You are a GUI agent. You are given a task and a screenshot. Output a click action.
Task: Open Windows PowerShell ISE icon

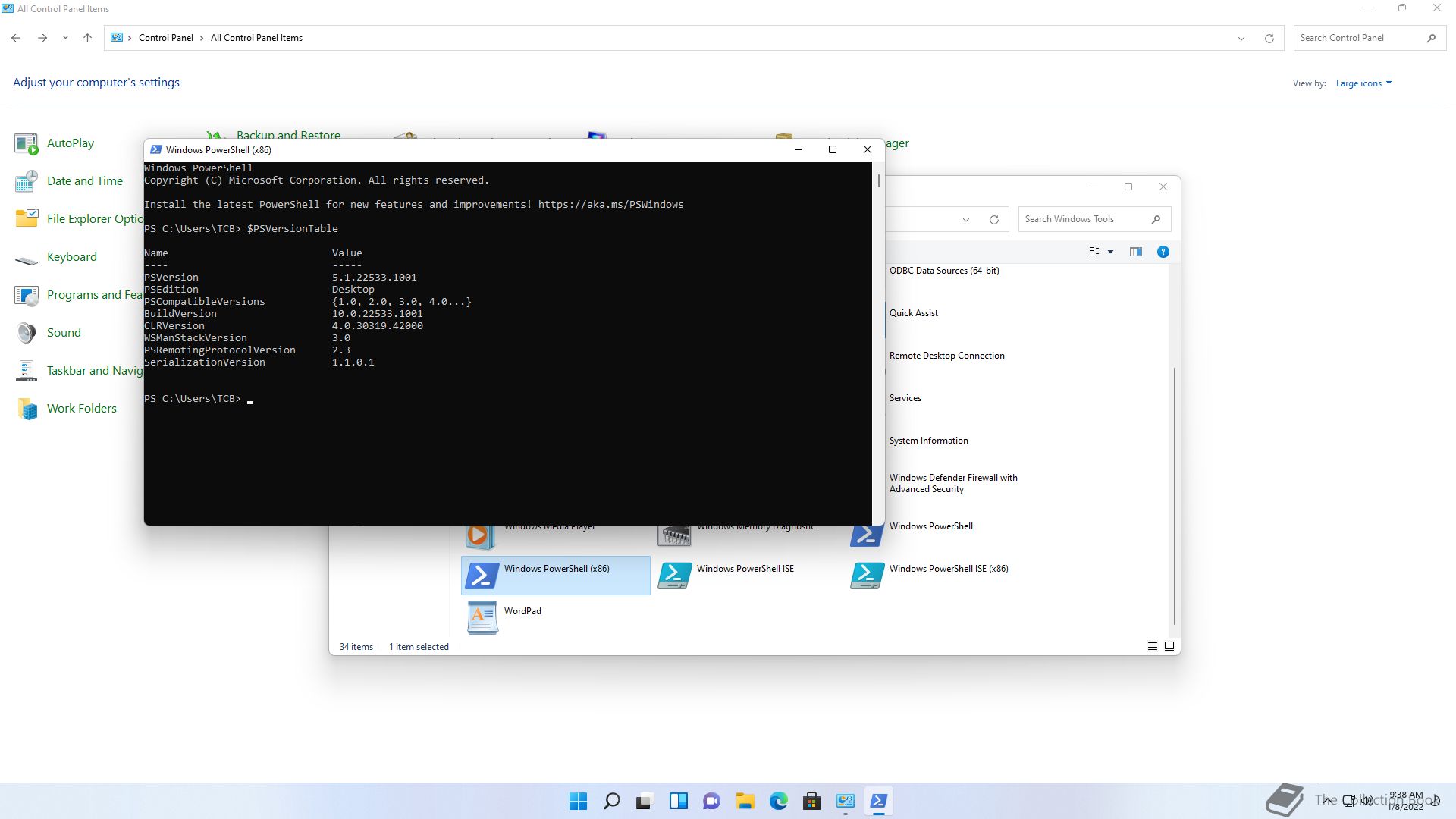tap(674, 575)
